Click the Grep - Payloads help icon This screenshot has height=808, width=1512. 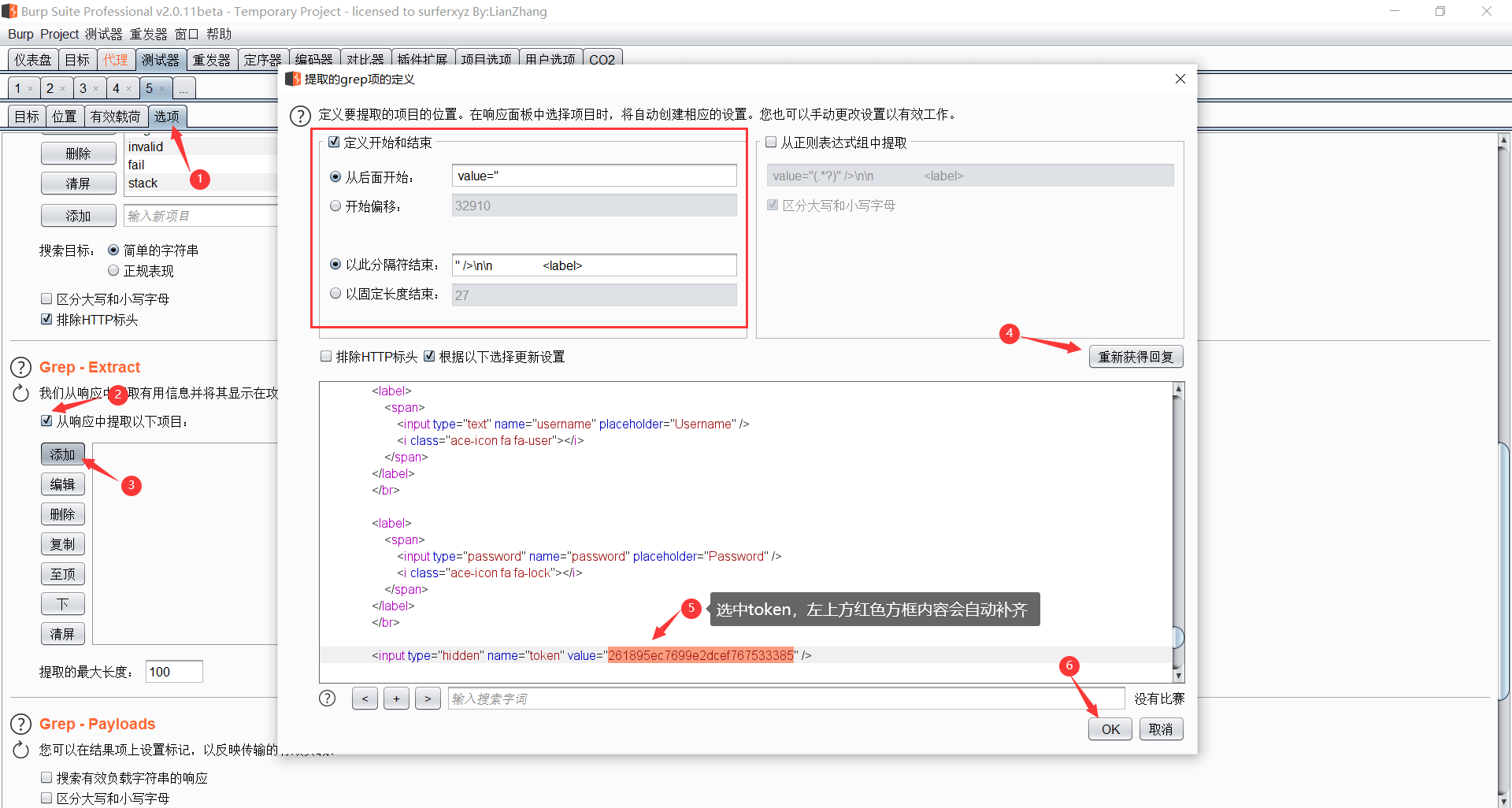[20, 724]
